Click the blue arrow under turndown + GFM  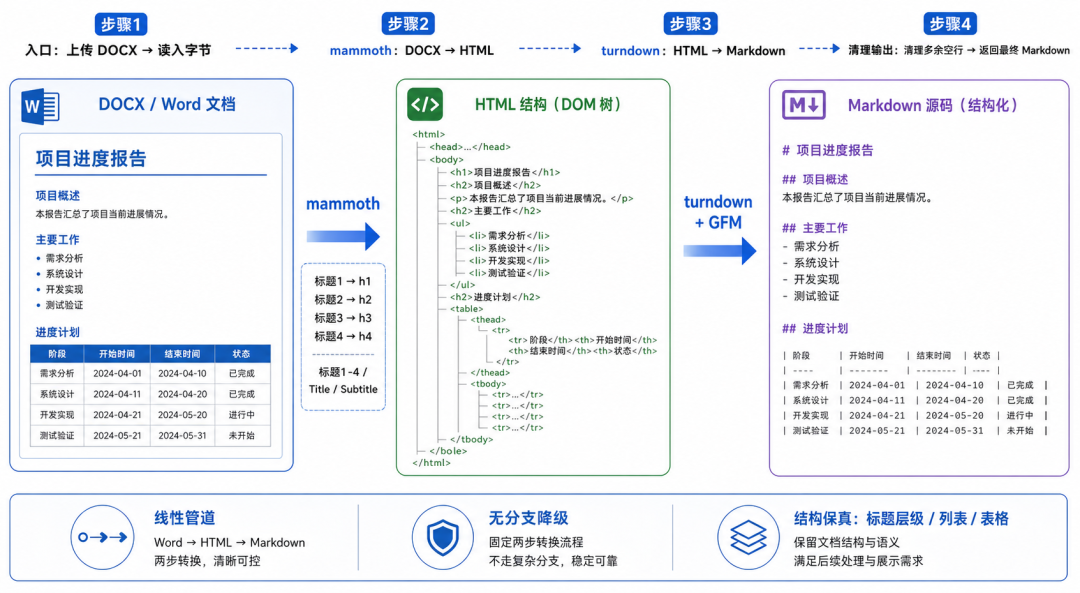pyautogui.click(x=720, y=251)
